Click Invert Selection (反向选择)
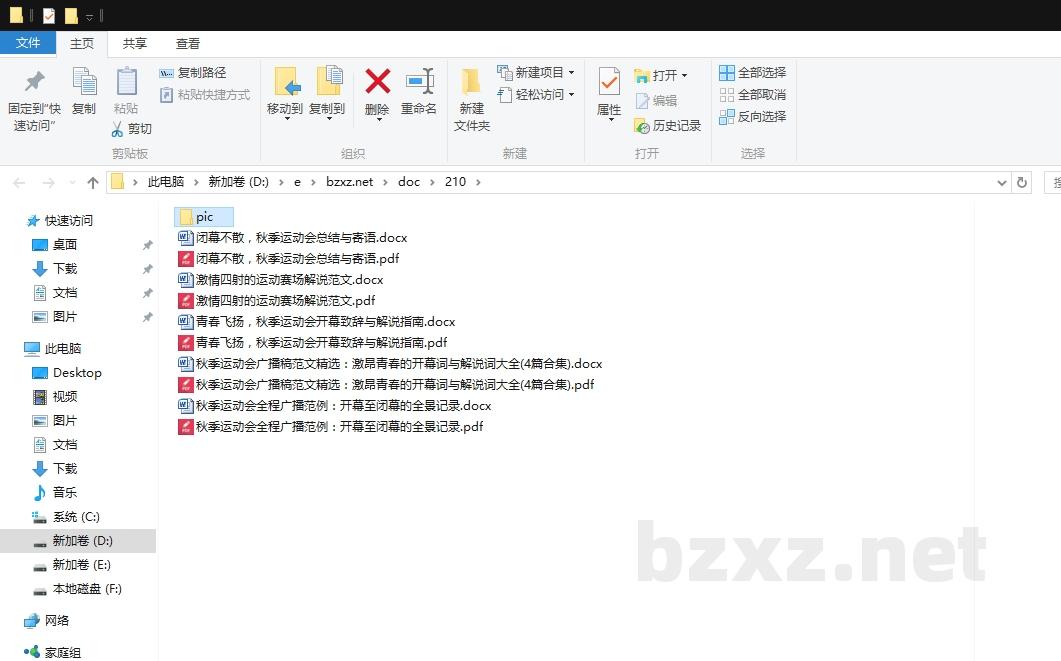1061x661 pixels. [x=752, y=117]
